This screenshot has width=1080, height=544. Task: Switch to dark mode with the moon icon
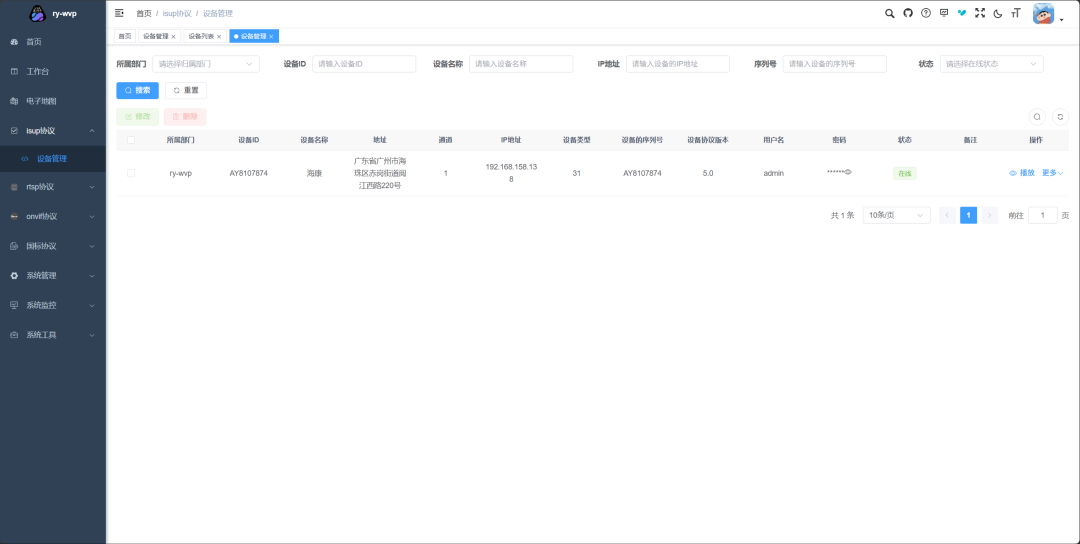998,13
